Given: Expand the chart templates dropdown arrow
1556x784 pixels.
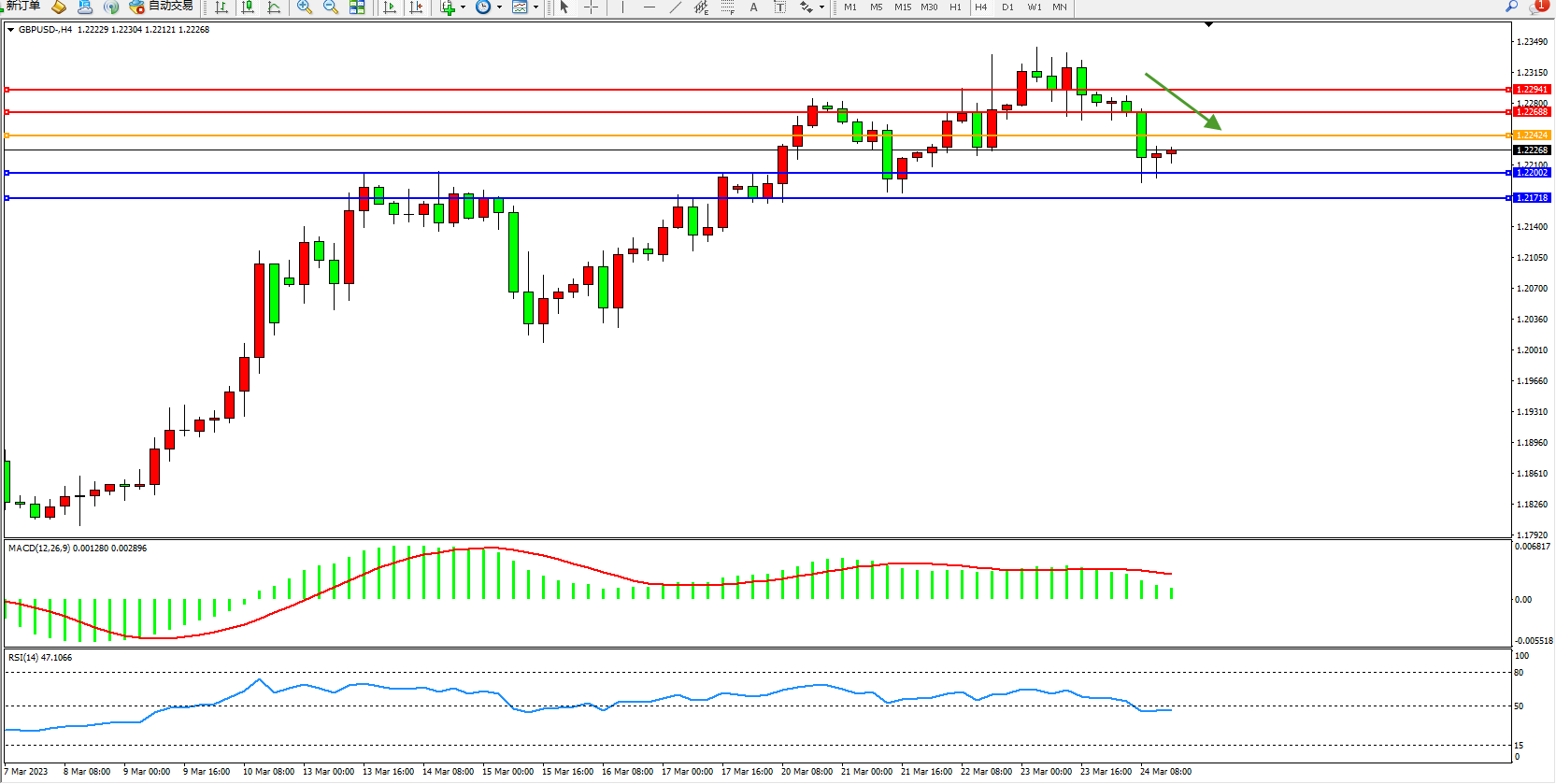Looking at the screenshot, I should coord(535,7).
